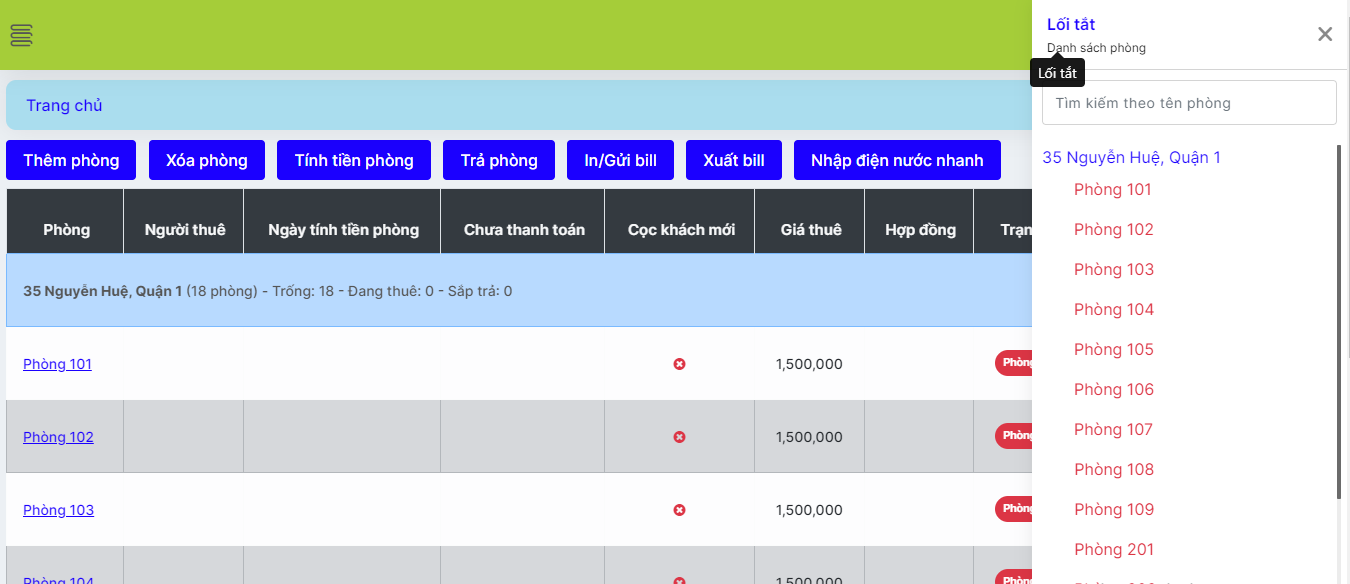The height and width of the screenshot is (584, 1350).
Task: Open the Phòng 103 link in table
Action: coord(58,510)
